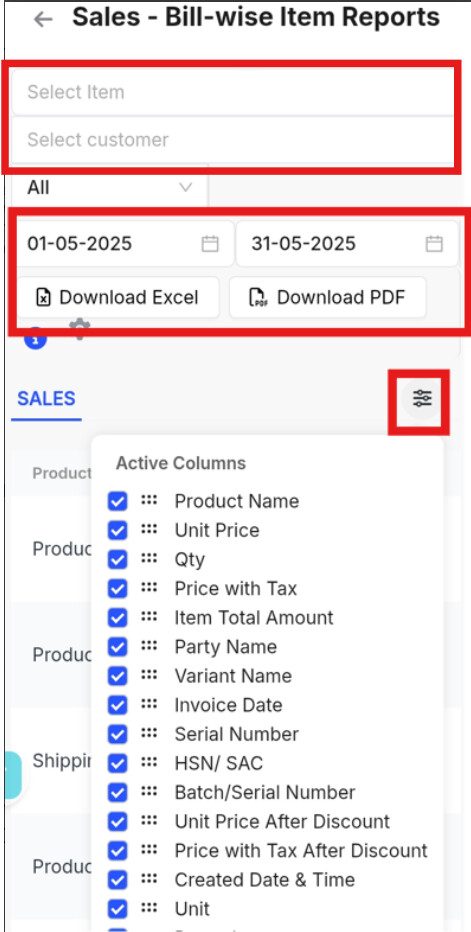Click the back arrow icon
The height and width of the screenshot is (932, 471).
click(x=43, y=19)
